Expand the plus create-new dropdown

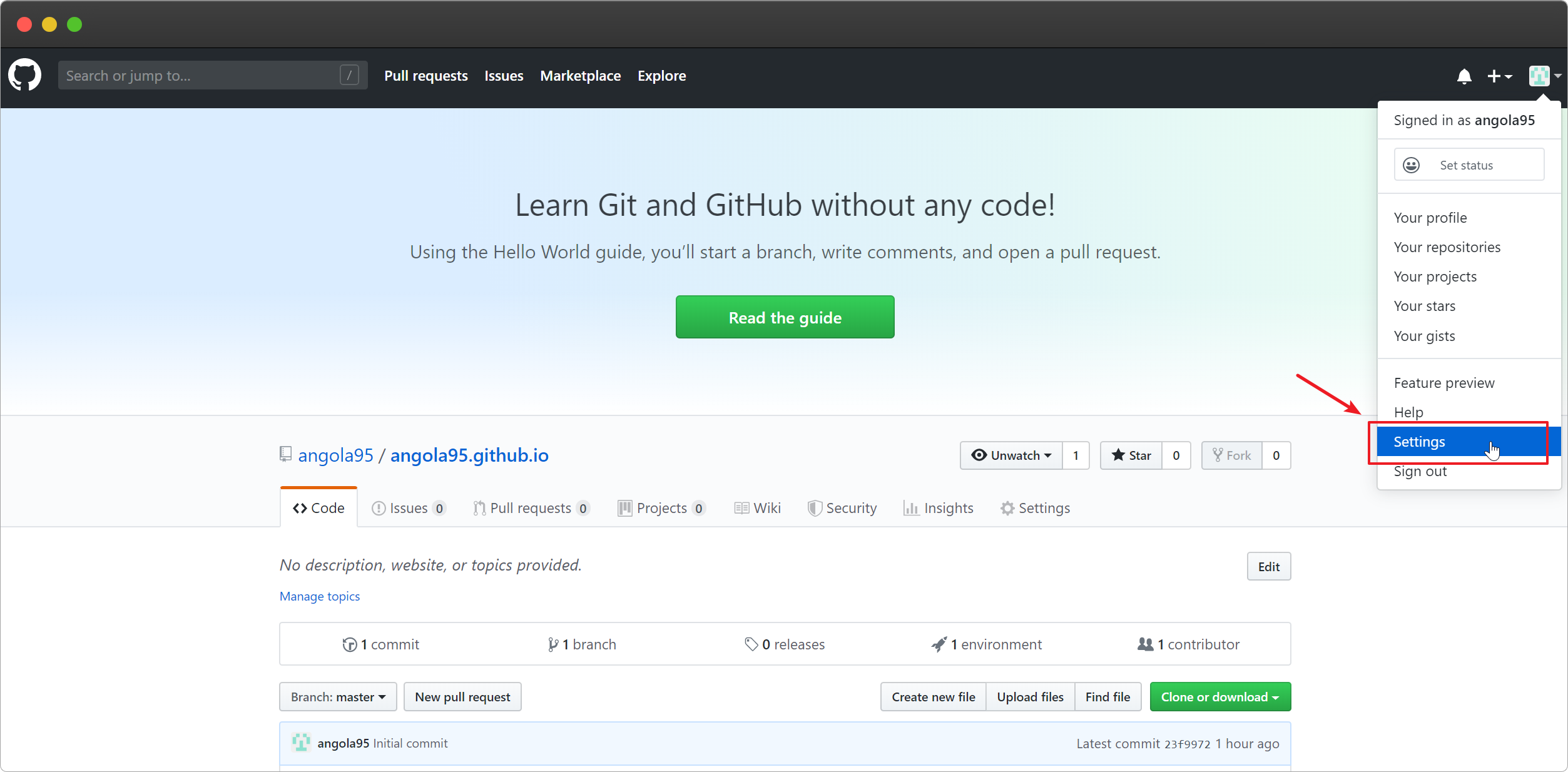tap(1500, 76)
